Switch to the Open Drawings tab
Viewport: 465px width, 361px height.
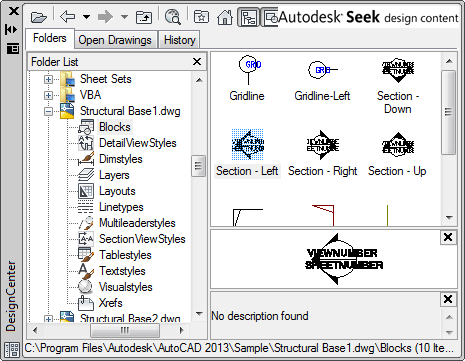tap(115, 40)
